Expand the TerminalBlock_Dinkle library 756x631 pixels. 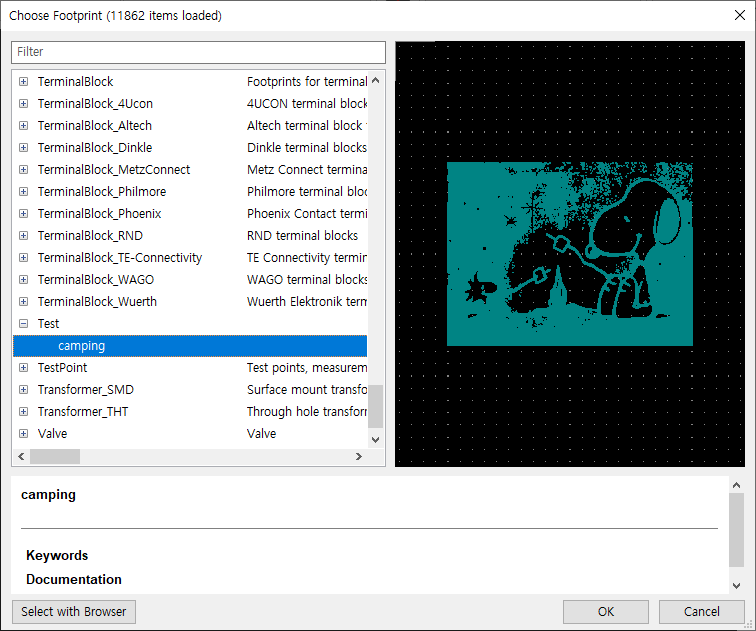(23, 148)
